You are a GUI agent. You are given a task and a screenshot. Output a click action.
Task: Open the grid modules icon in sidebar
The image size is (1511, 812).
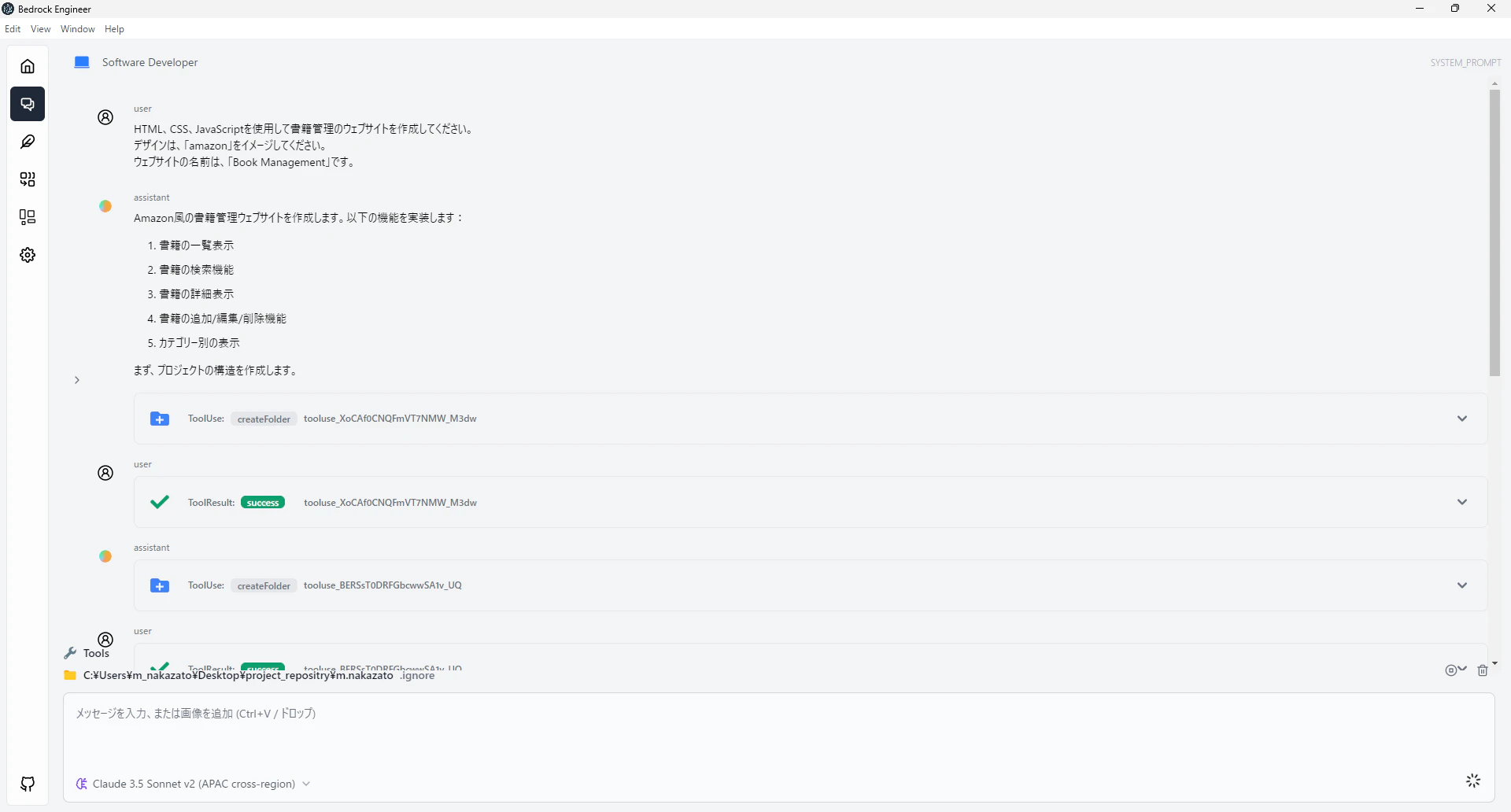click(x=28, y=179)
